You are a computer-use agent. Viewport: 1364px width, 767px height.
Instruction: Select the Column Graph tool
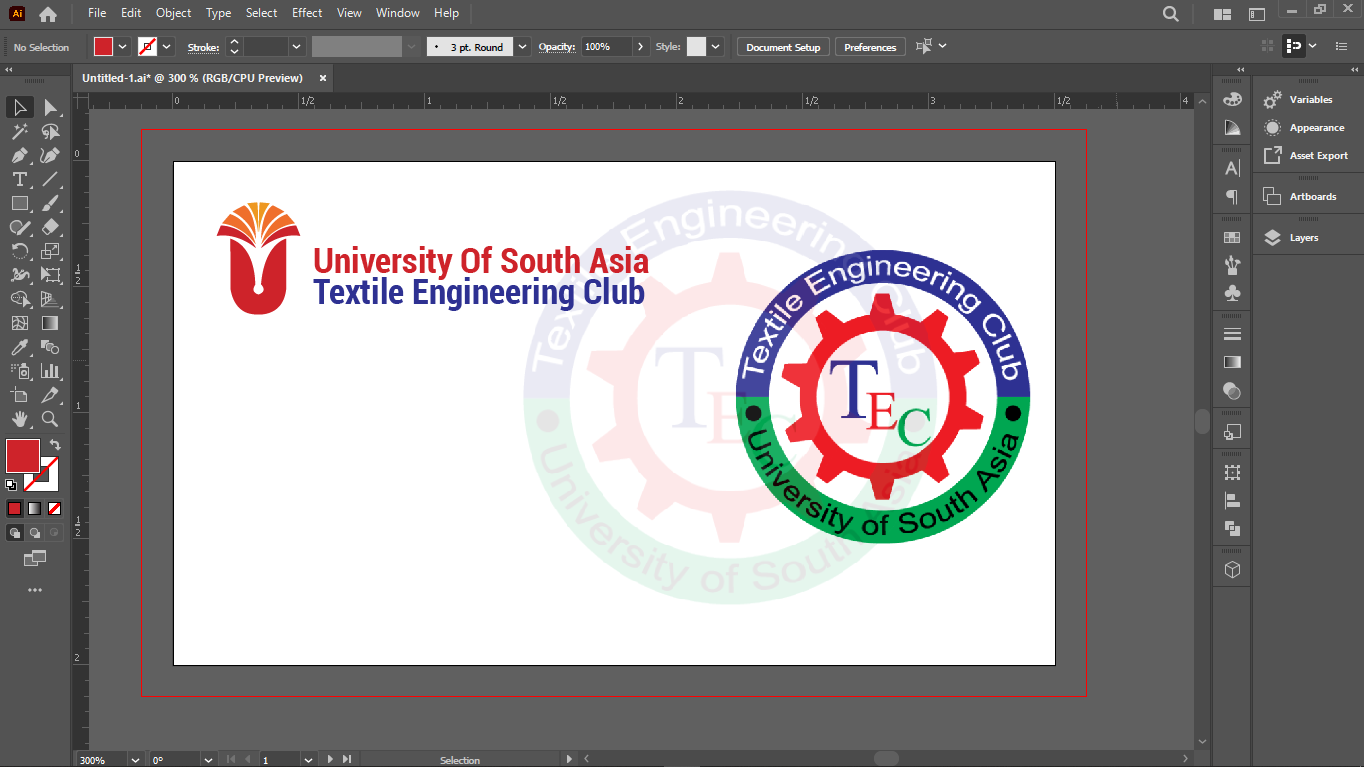tap(50, 371)
